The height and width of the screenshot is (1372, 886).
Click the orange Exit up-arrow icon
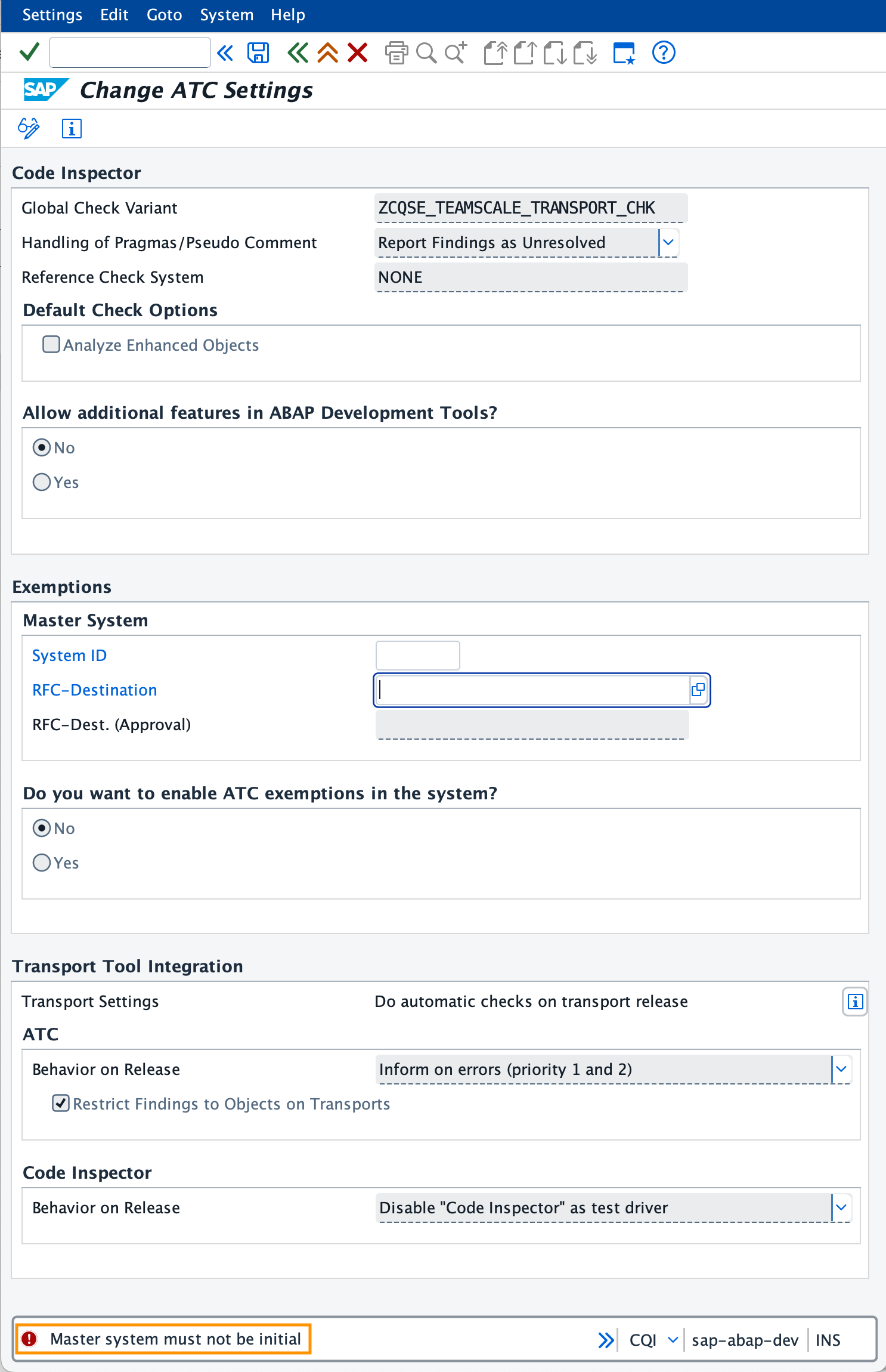(x=327, y=53)
